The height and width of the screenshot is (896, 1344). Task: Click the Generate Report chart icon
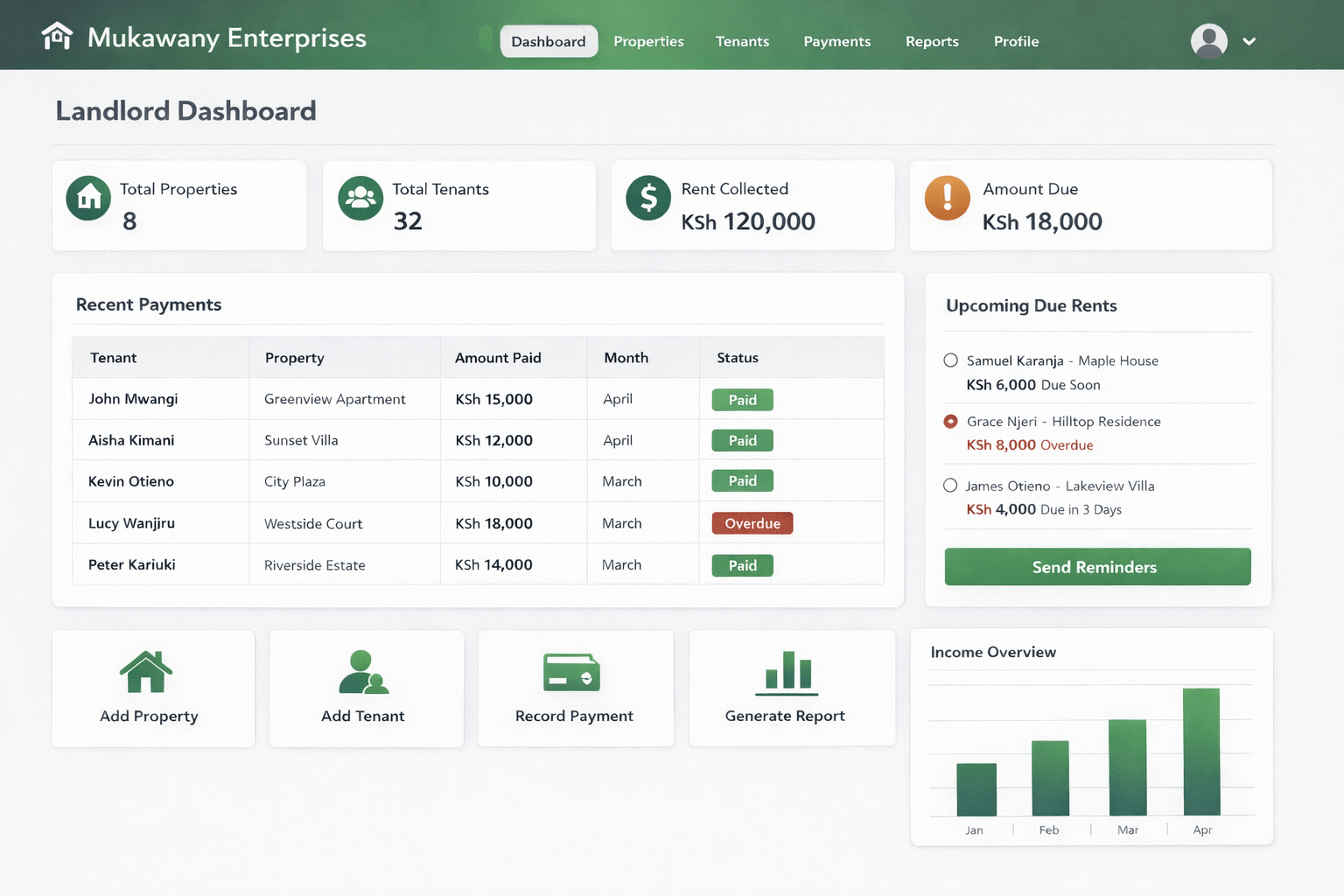[785, 672]
